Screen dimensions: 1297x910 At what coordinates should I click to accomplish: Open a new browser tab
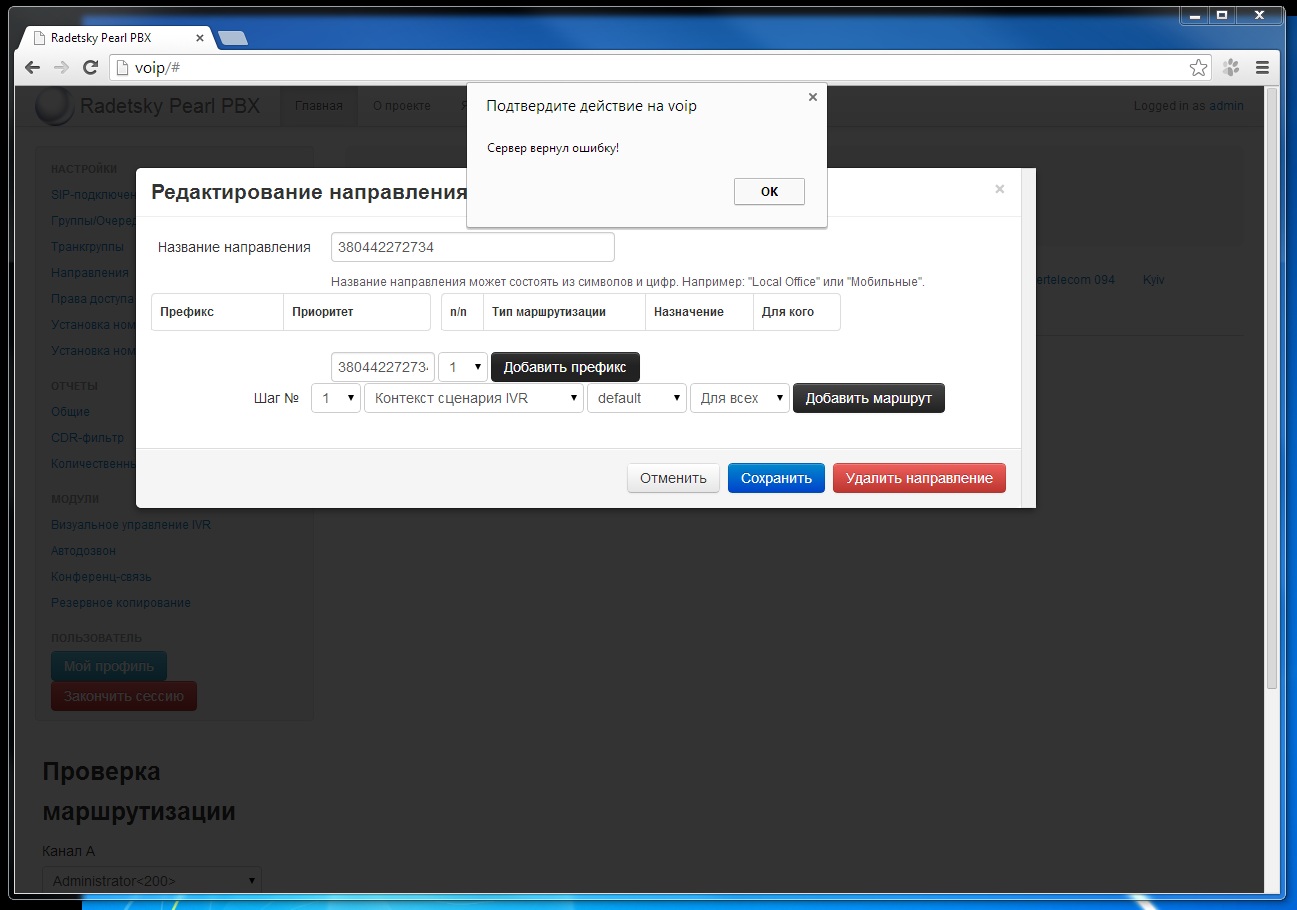[x=233, y=38]
